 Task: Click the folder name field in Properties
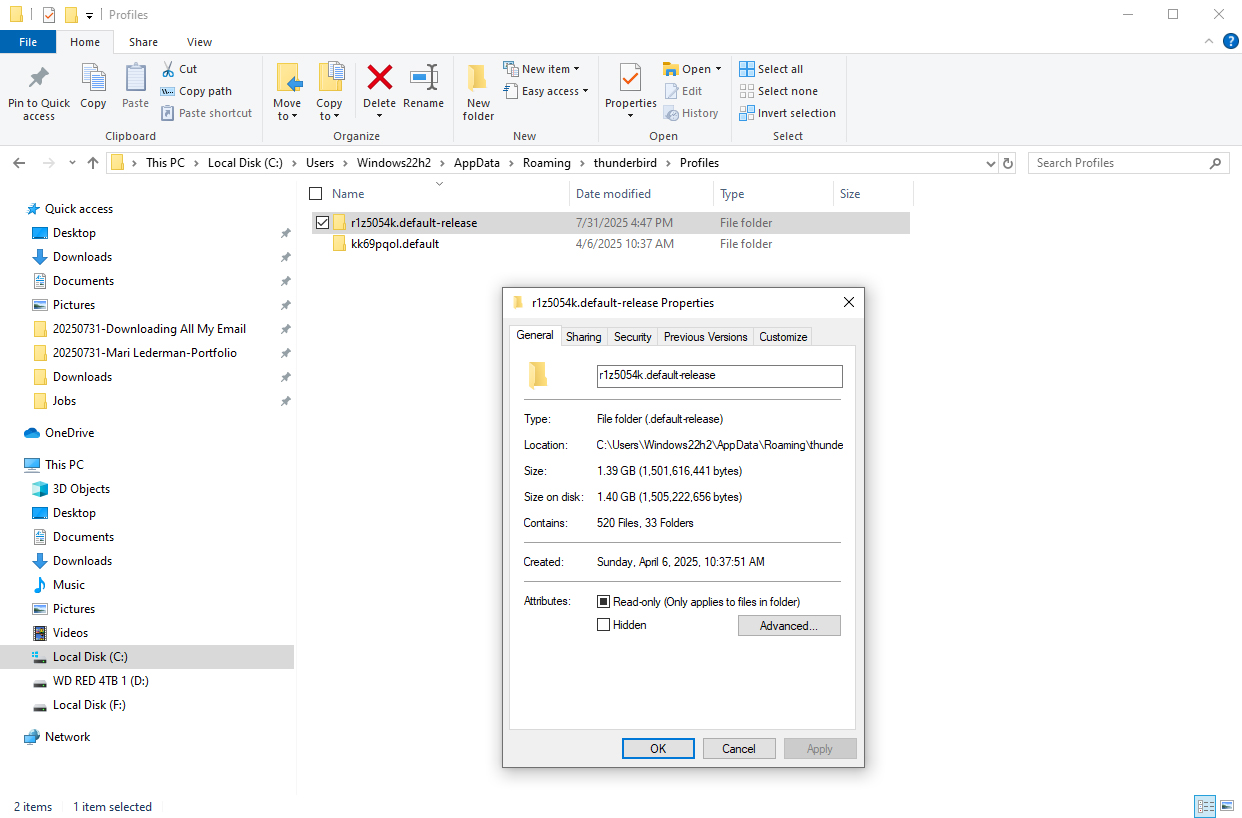coord(719,376)
